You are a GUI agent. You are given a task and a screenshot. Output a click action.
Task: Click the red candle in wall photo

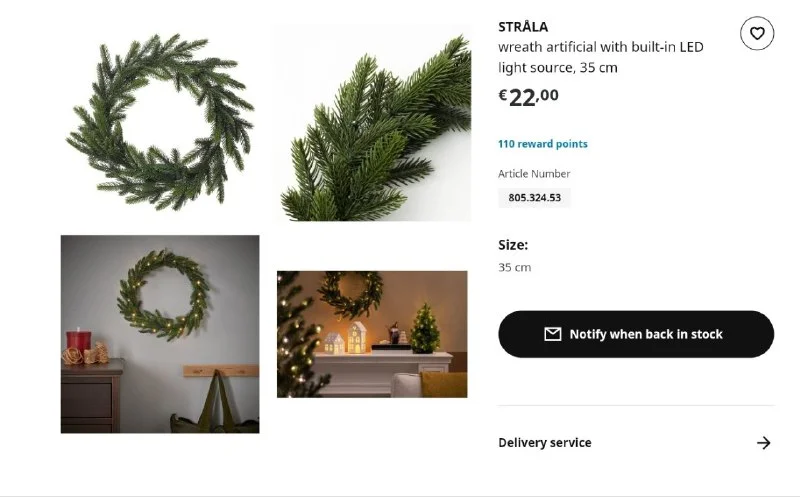tap(78, 341)
